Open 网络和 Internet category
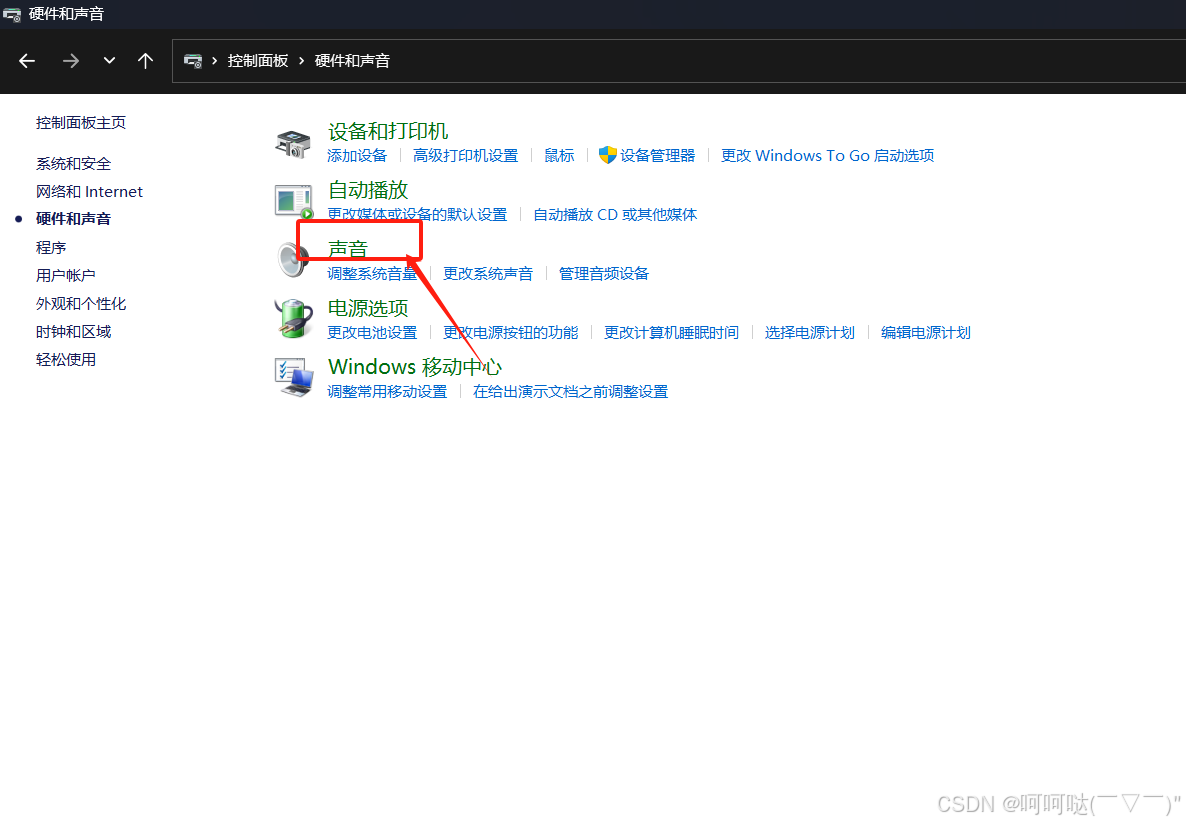 click(x=89, y=191)
